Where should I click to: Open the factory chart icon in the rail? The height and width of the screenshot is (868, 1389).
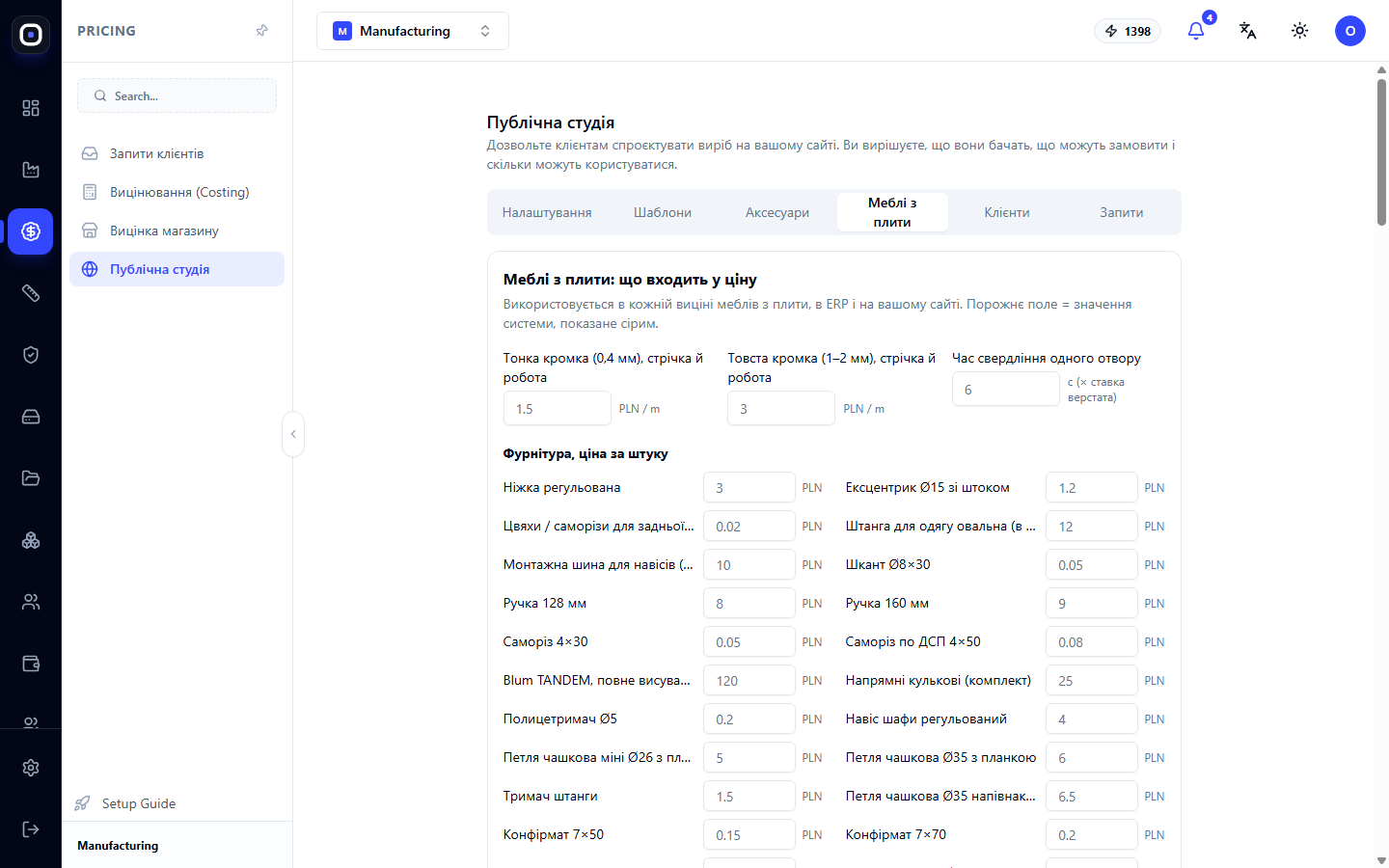pyautogui.click(x=31, y=170)
